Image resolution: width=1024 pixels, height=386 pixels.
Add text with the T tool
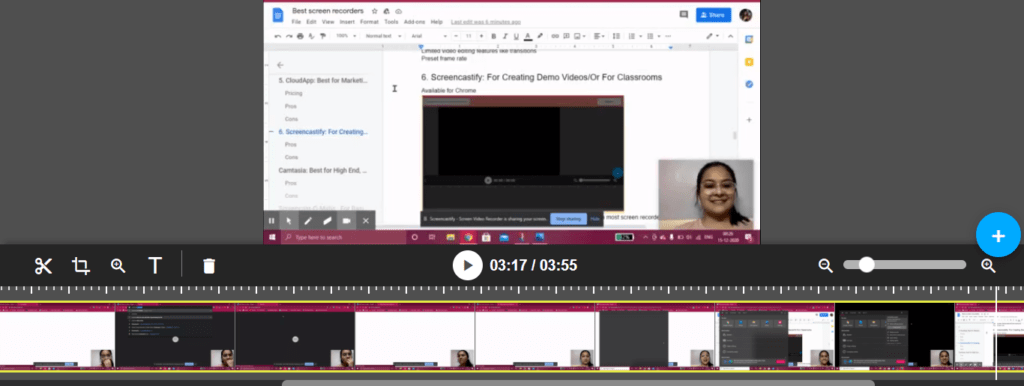(x=155, y=266)
